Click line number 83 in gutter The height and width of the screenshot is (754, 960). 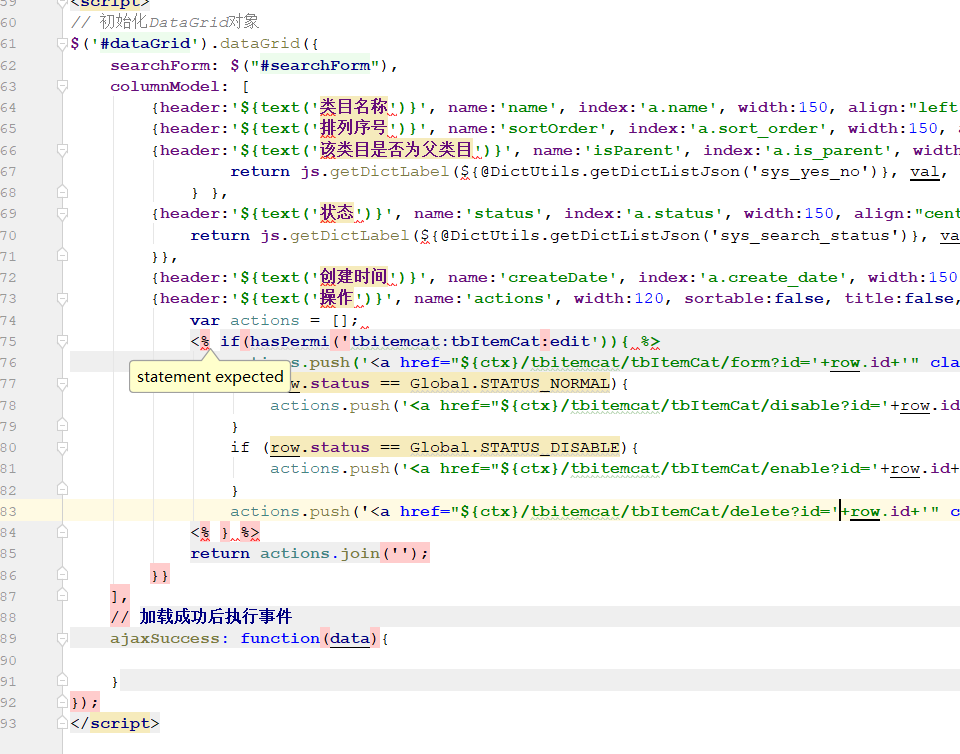pos(9,512)
